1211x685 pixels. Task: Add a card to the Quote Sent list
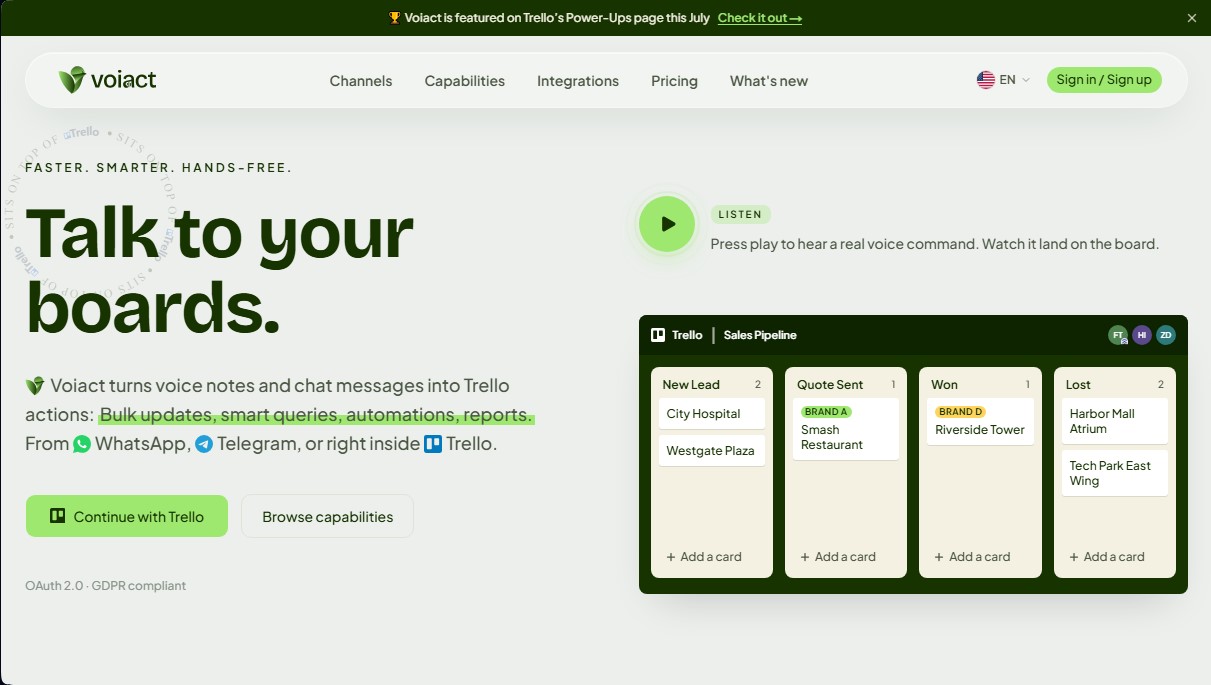click(838, 557)
